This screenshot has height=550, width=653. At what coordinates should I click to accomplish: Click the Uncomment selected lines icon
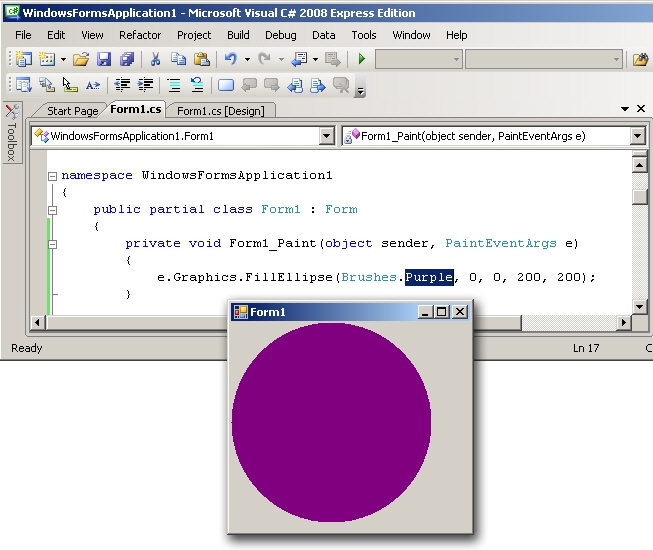click(197, 85)
